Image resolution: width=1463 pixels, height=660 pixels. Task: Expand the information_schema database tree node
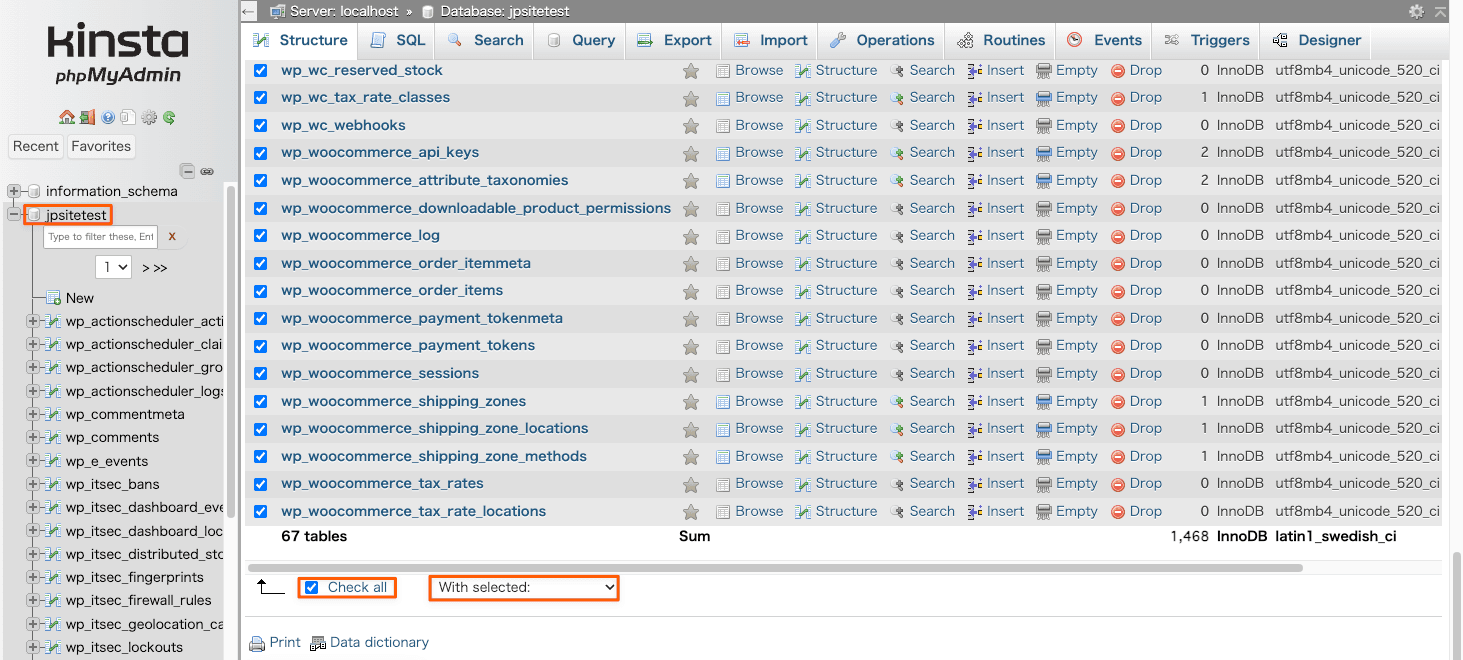(14, 191)
